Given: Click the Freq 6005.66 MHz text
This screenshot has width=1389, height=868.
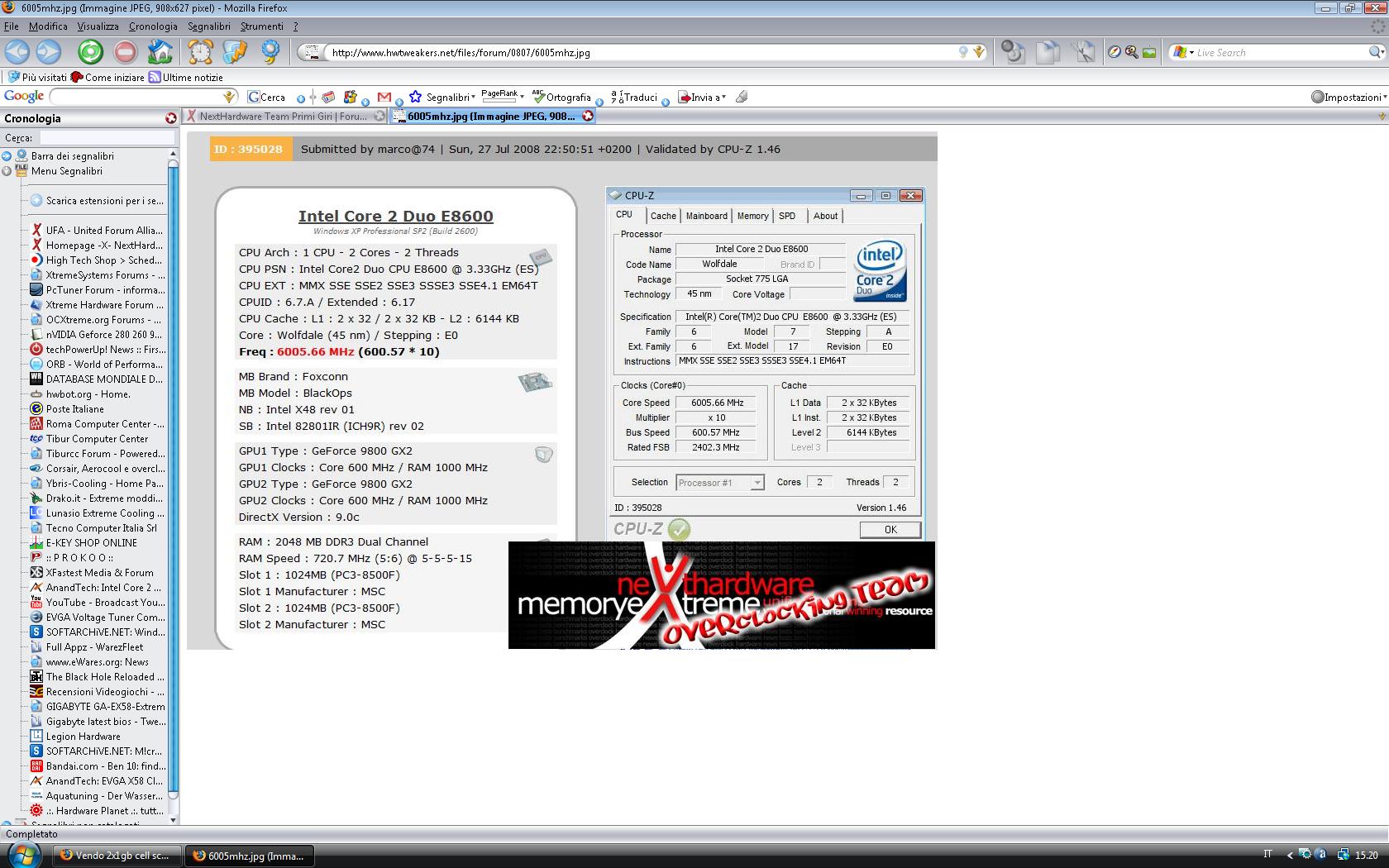Looking at the screenshot, I should coord(339,352).
